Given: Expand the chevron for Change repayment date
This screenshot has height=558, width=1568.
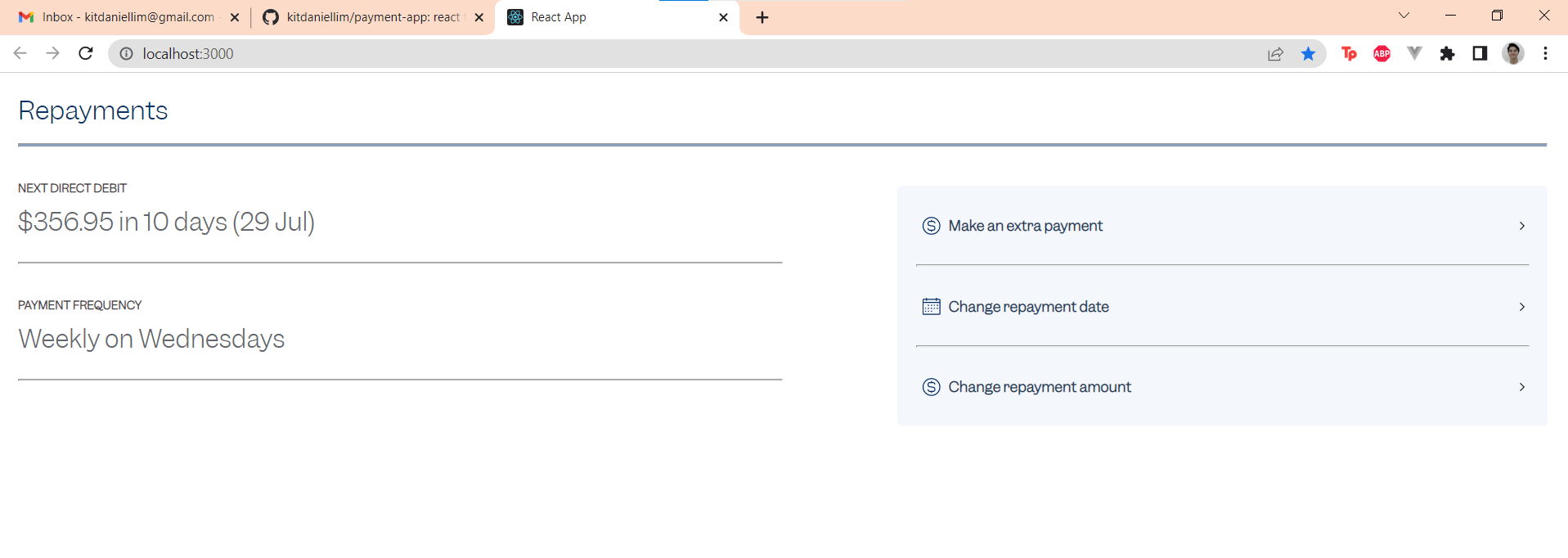Looking at the screenshot, I should pos(1521,307).
